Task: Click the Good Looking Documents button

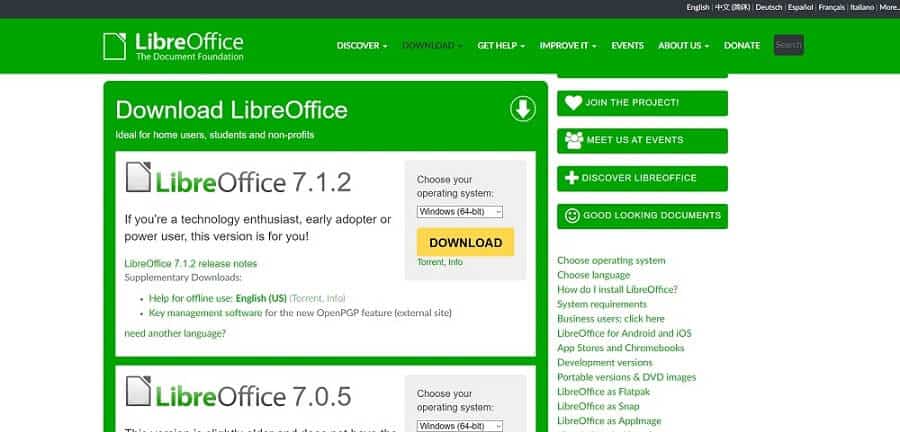Action: pos(642,216)
